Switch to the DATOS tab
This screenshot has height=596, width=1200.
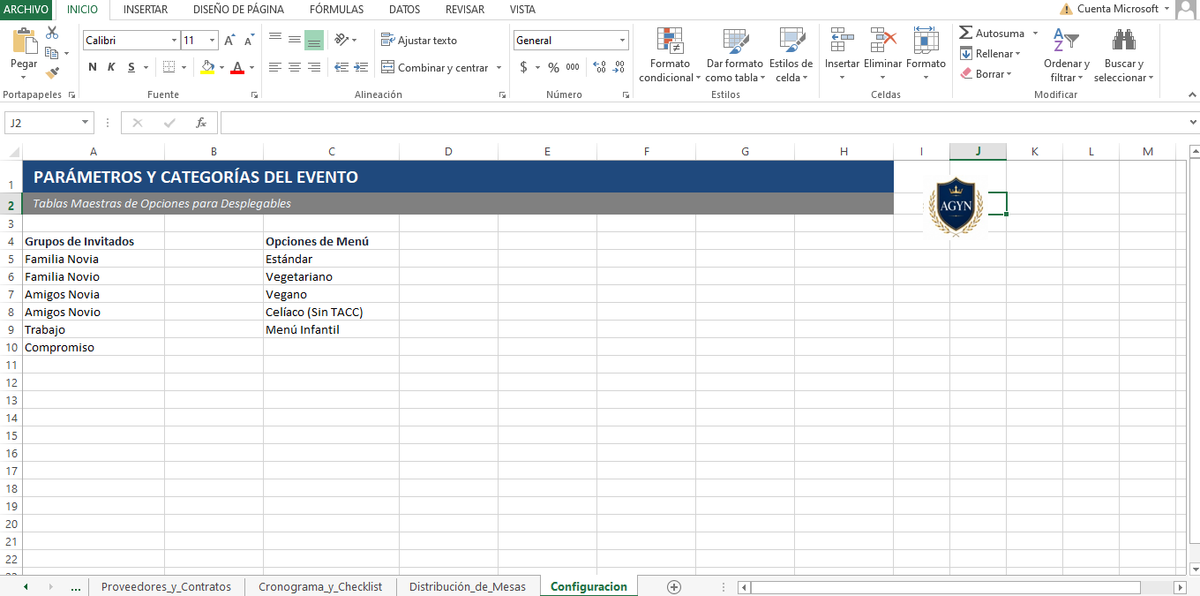tap(404, 9)
